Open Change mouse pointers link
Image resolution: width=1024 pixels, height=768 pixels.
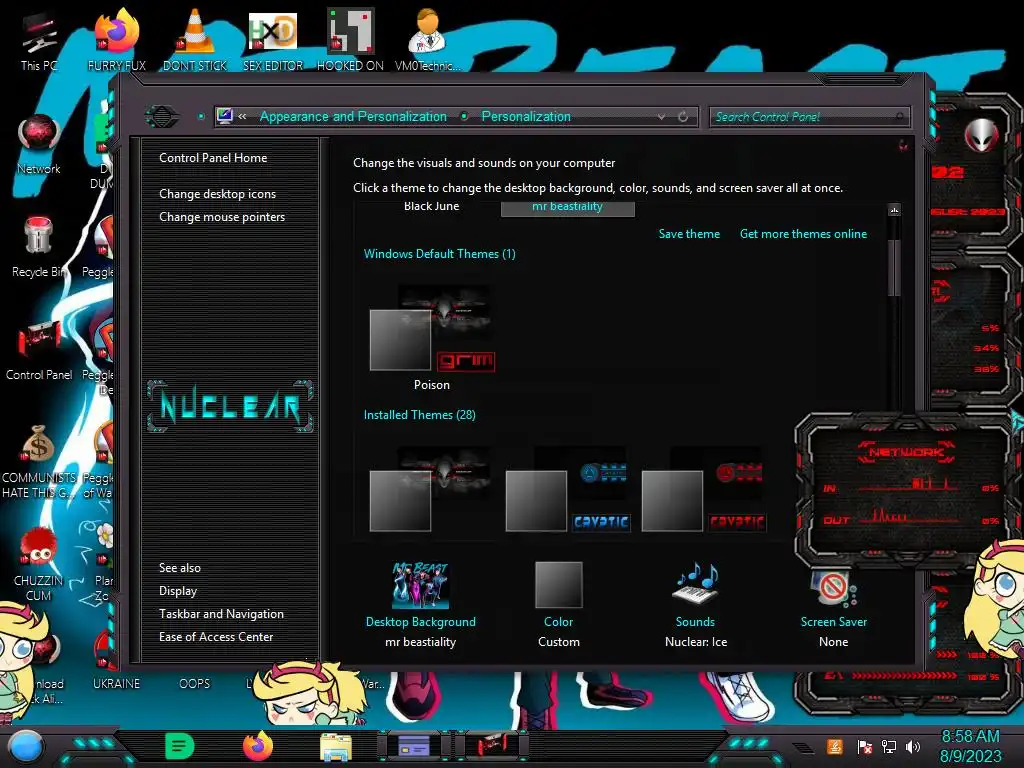pos(222,217)
